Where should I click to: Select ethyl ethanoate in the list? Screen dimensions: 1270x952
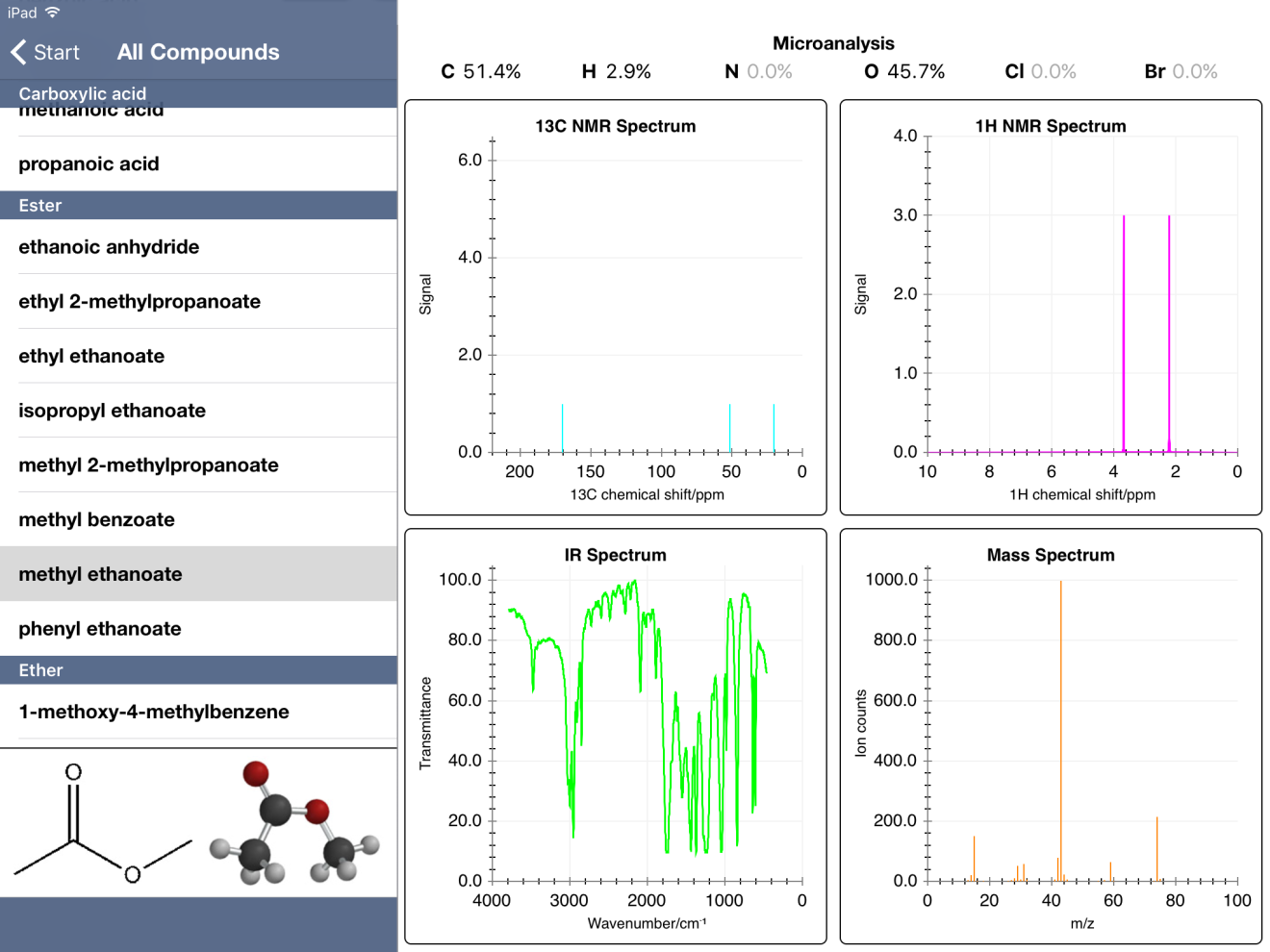(198, 357)
